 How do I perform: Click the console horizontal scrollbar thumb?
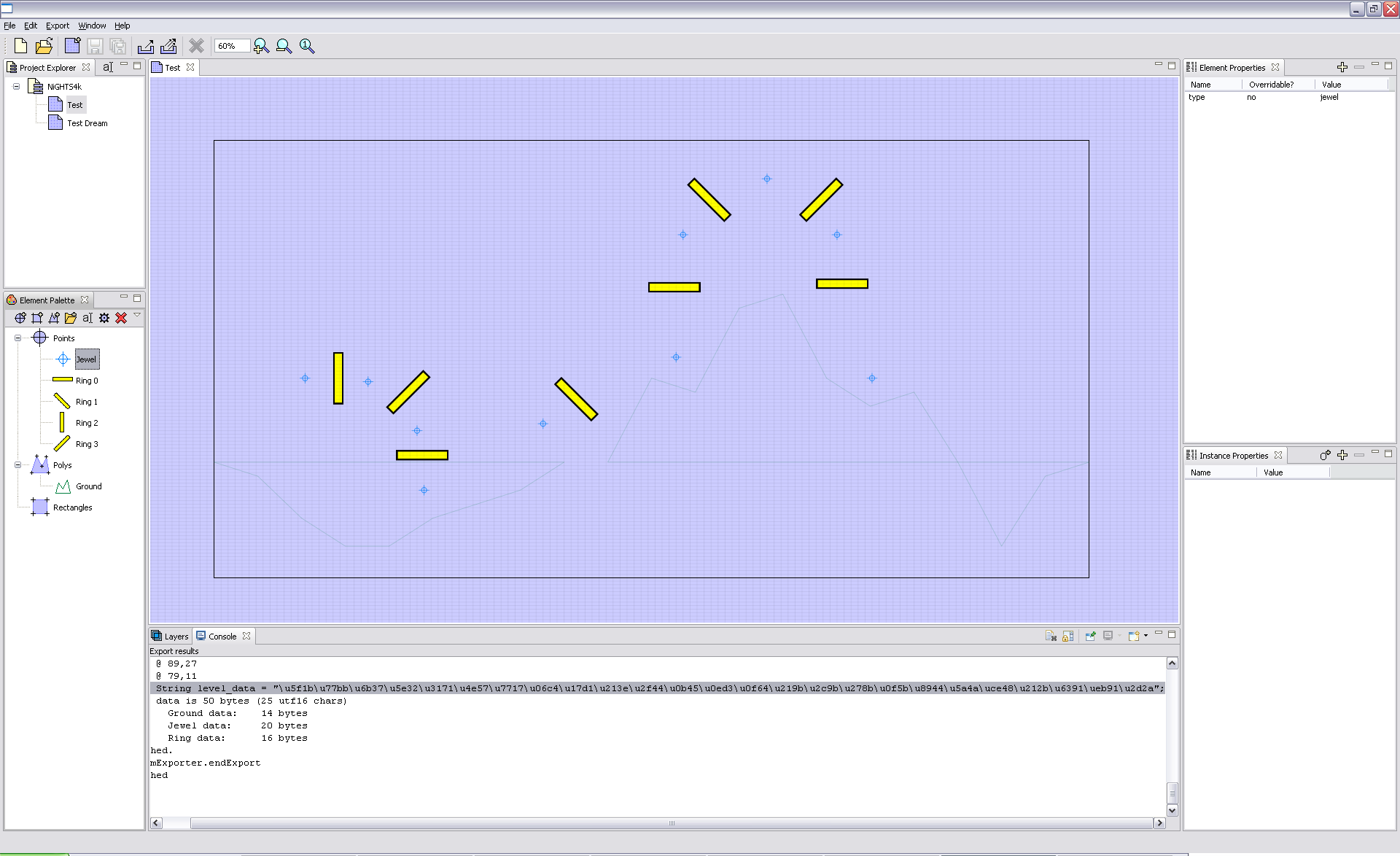[x=671, y=823]
